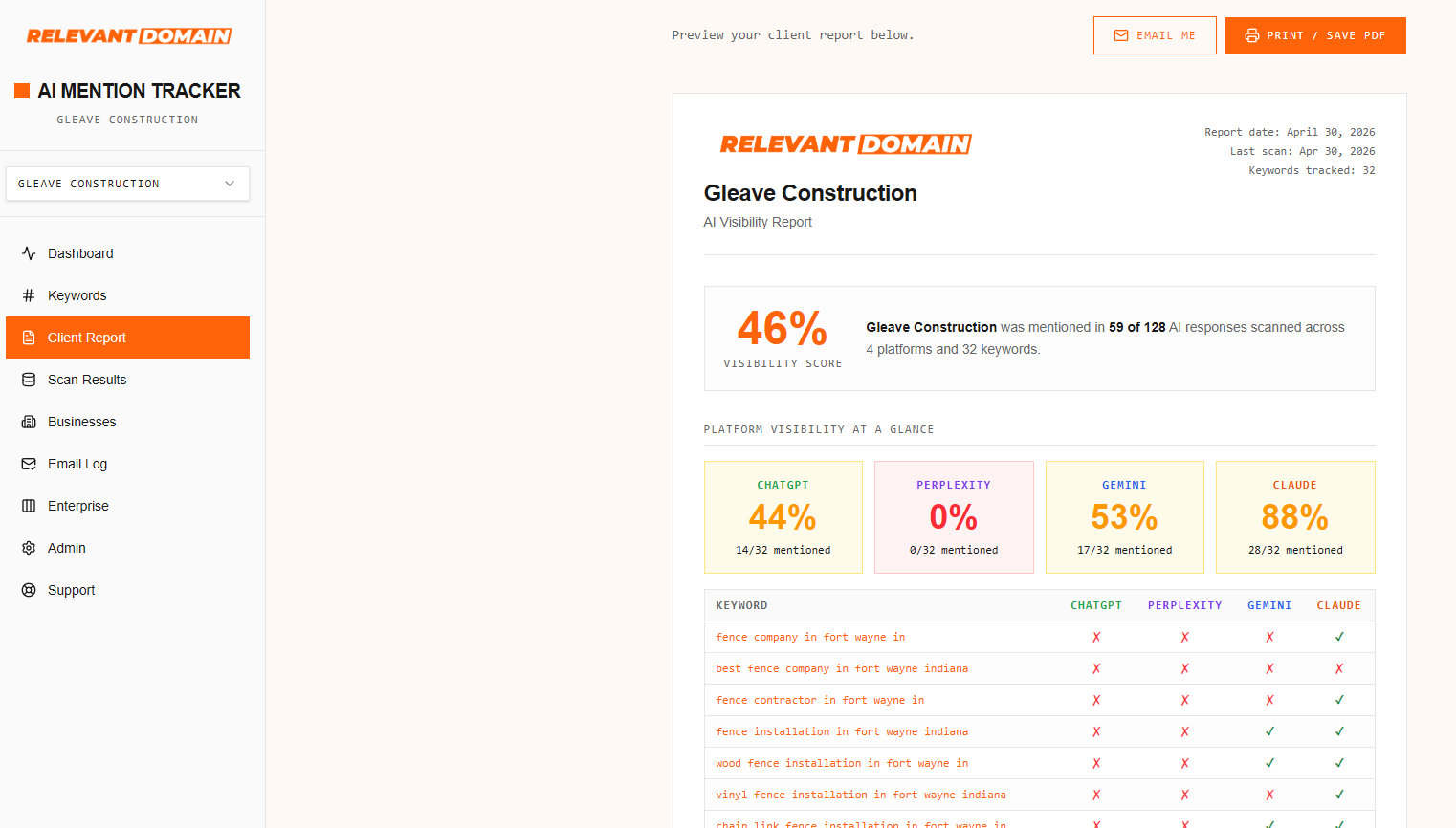Click Perplexity X mark for 'best fence company' row
The width and height of the screenshot is (1456, 828).
click(x=1185, y=668)
